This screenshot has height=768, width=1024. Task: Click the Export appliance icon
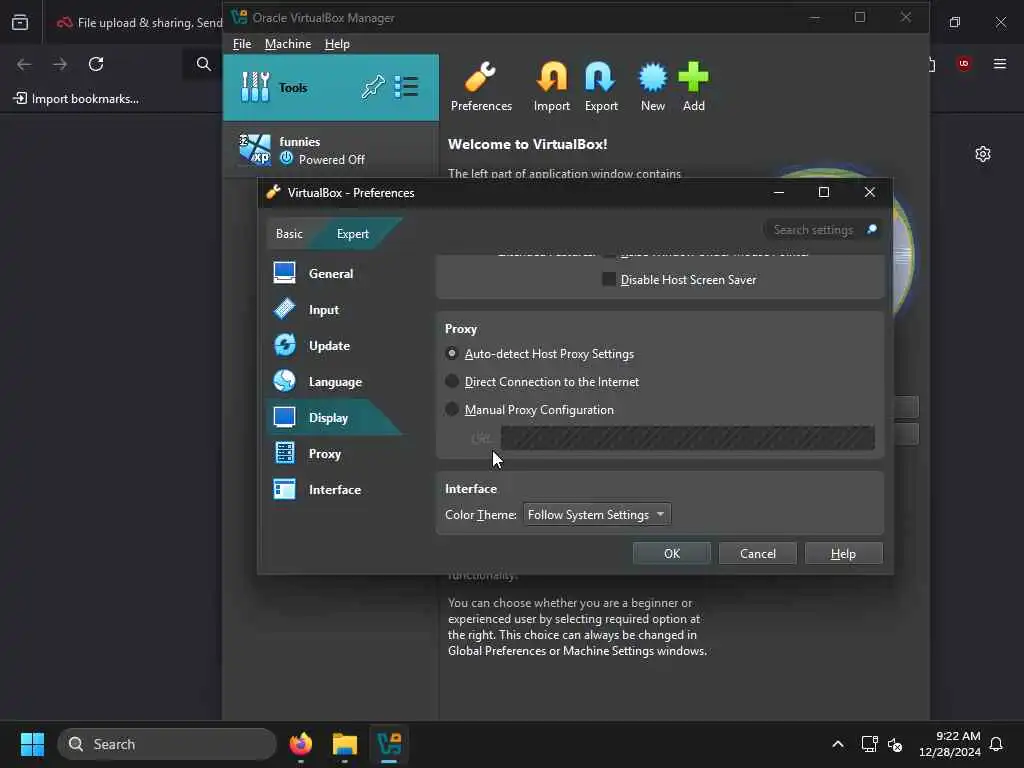pos(601,86)
